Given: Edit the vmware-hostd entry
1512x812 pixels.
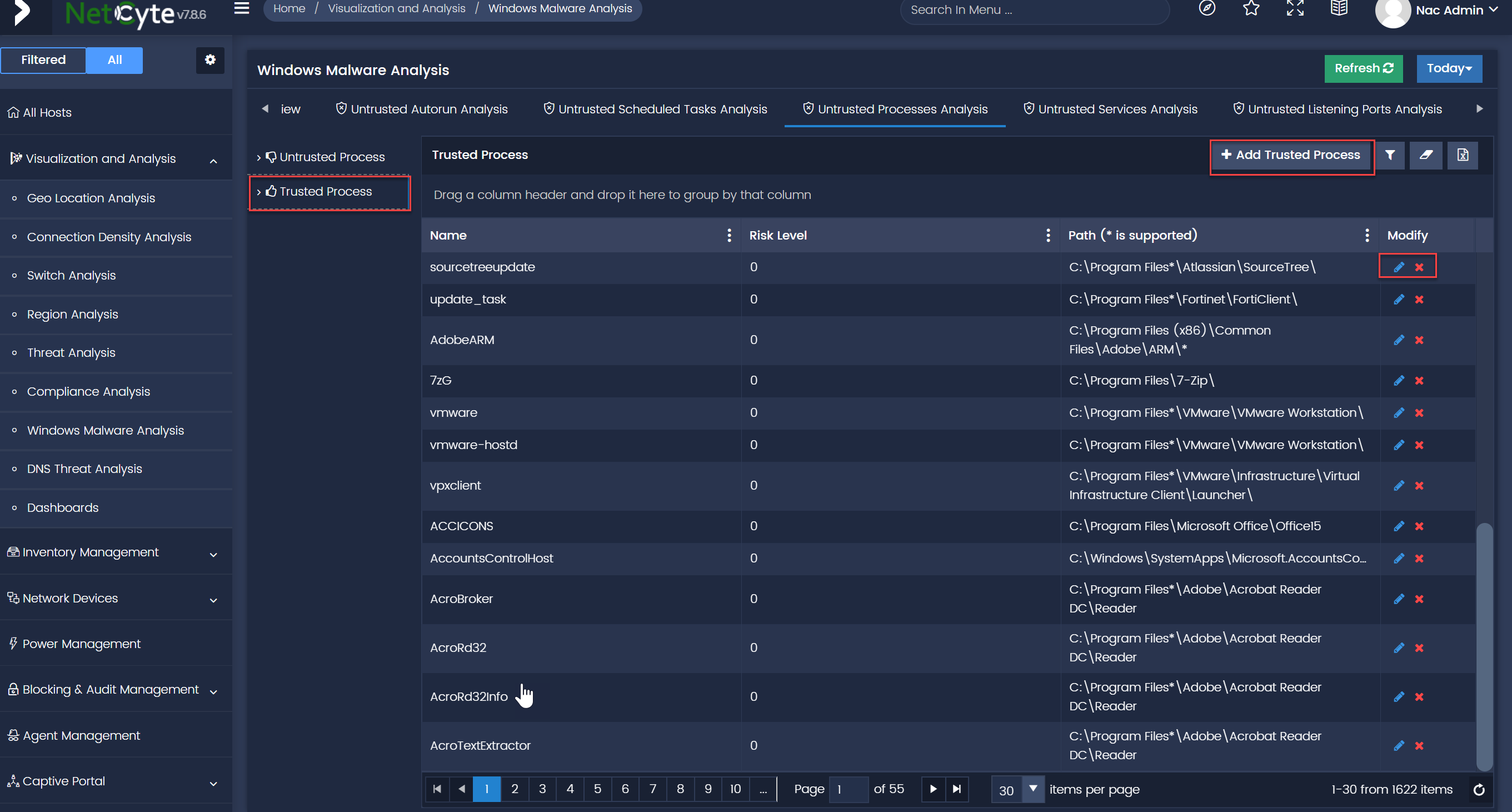Looking at the screenshot, I should coord(1399,445).
